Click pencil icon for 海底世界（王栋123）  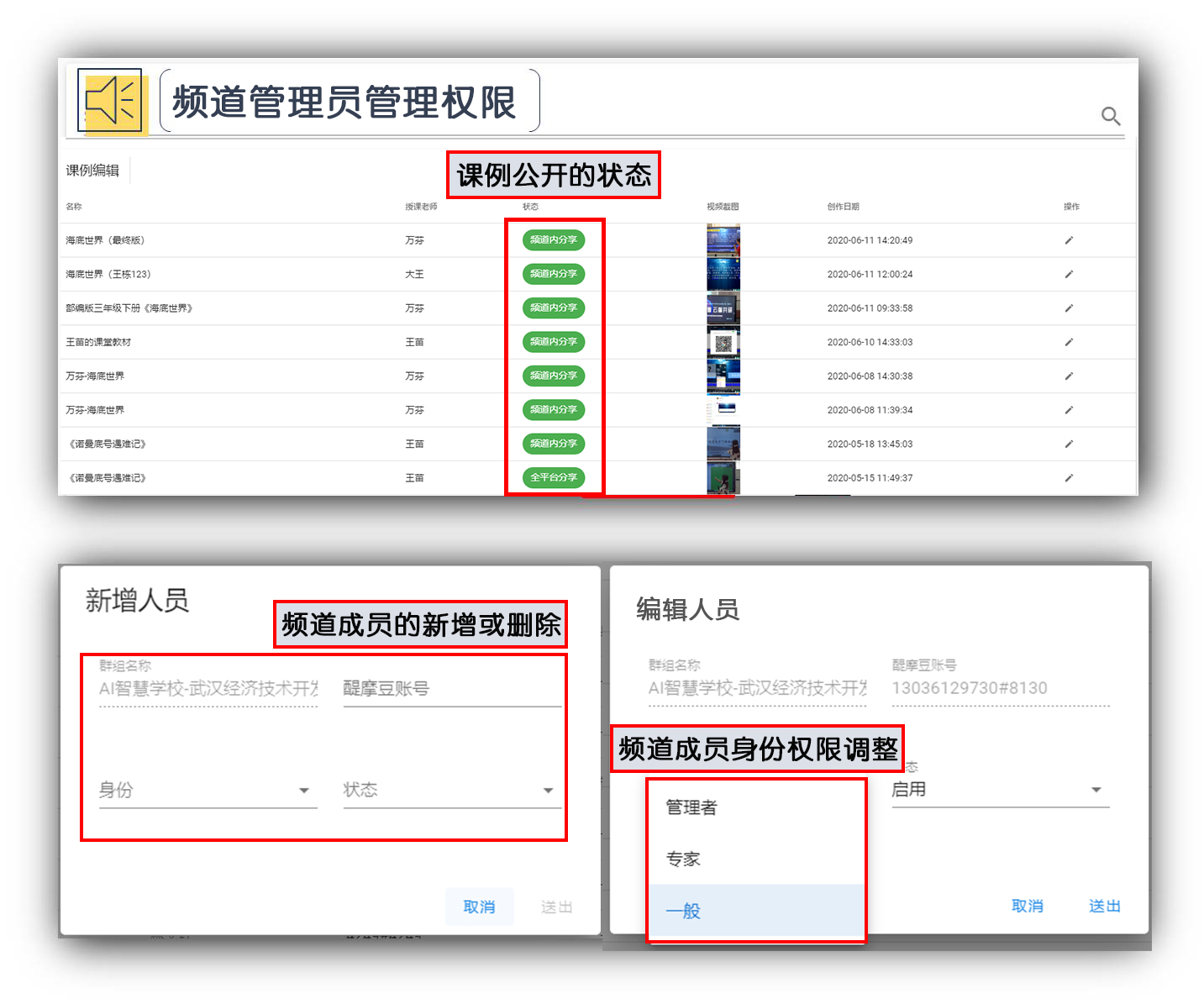[1069, 274]
